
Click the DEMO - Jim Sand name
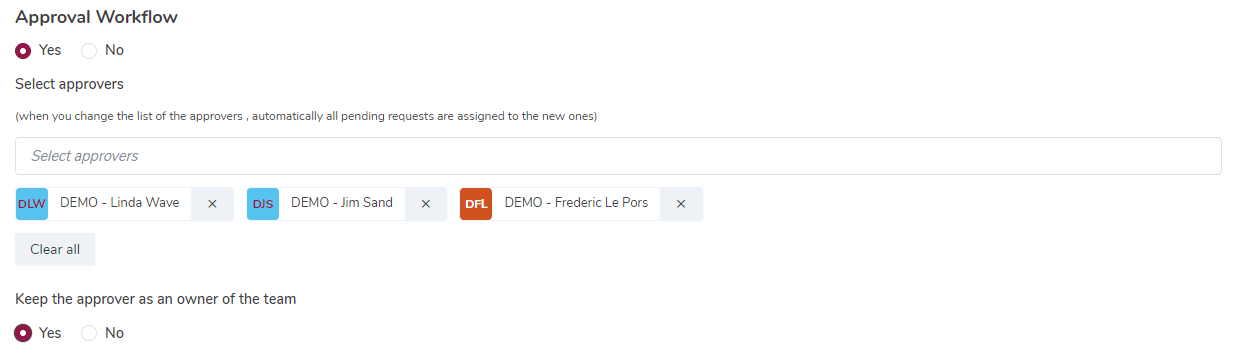click(342, 203)
